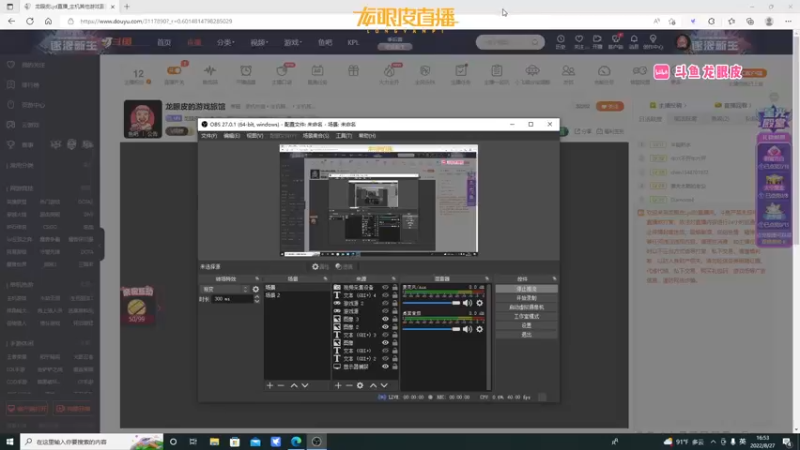This screenshot has width=800, height=450.
Task: Click the browser refresh icon
Action: (30, 21)
